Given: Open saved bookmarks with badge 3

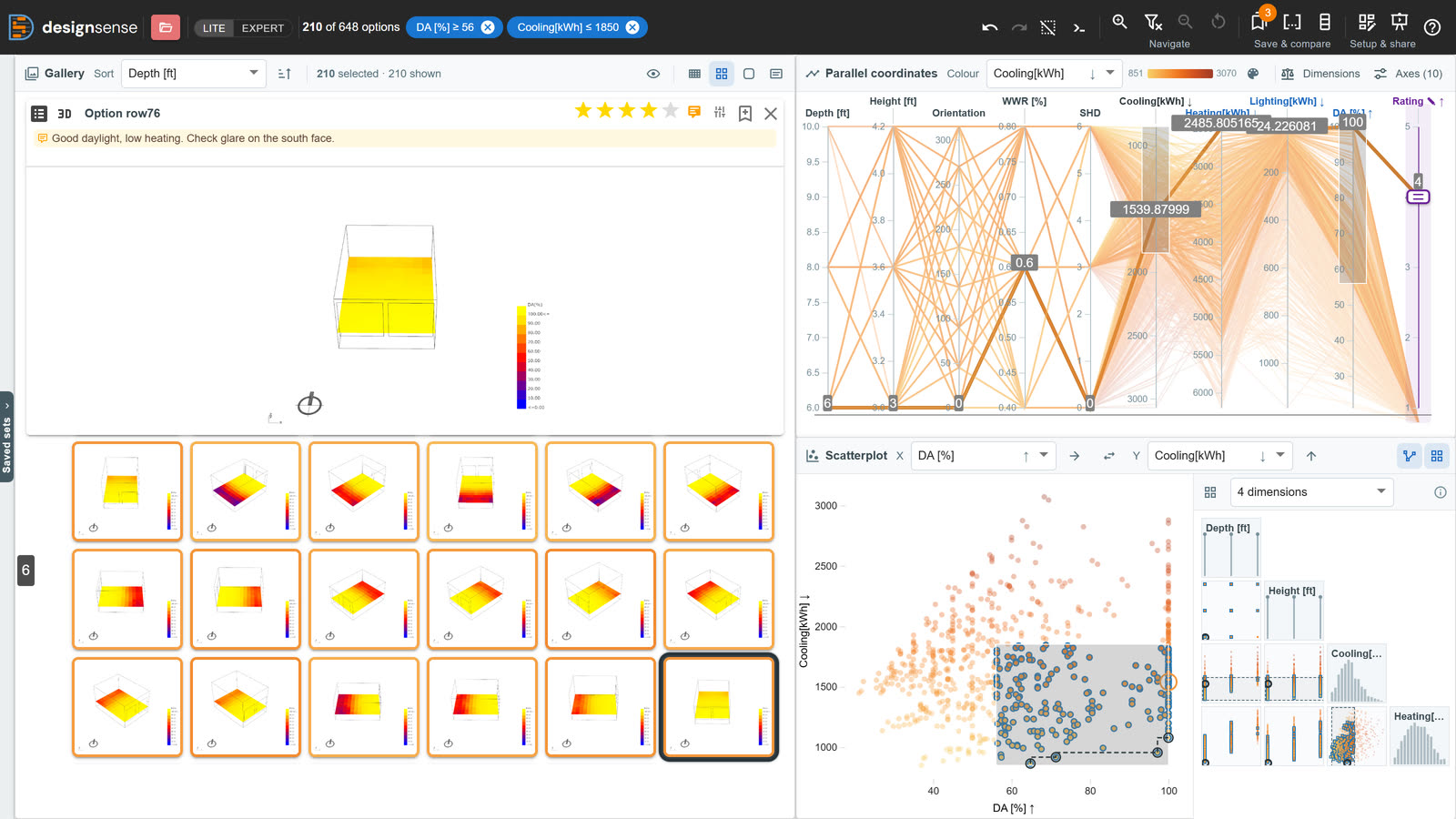Looking at the screenshot, I should click(1260, 22).
